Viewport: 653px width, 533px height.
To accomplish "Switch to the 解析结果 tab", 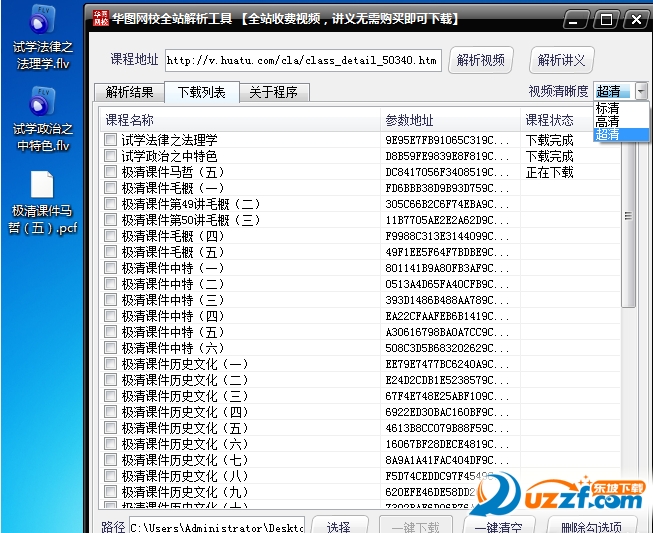I will click(x=130, y=93).
